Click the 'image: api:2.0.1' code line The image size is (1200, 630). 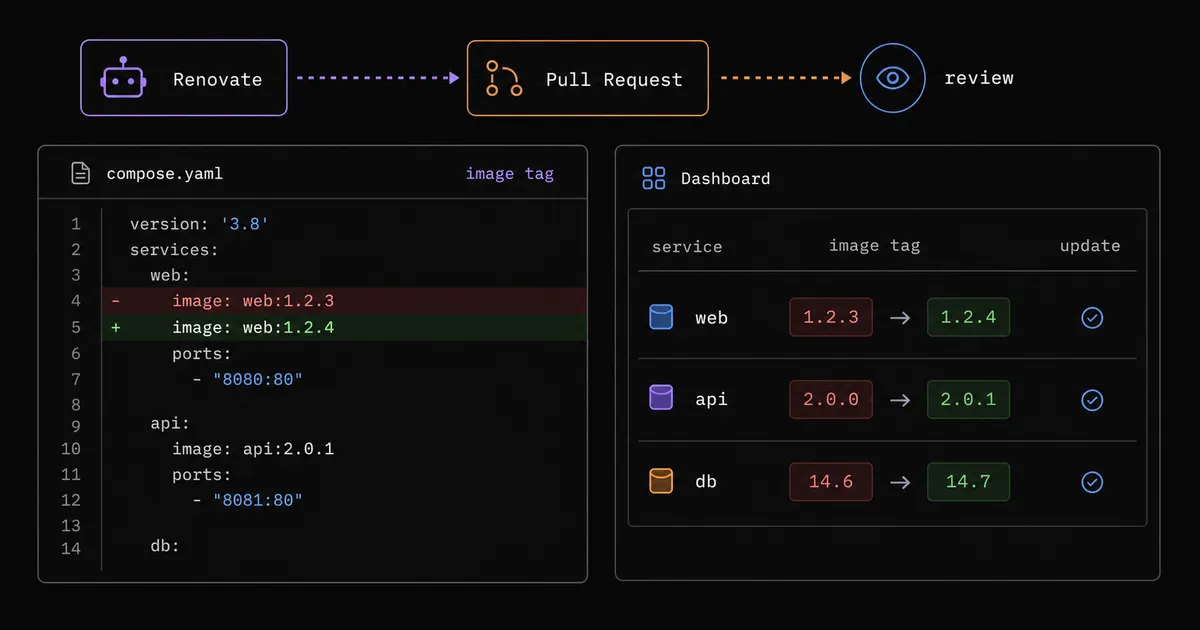(253, 449)
